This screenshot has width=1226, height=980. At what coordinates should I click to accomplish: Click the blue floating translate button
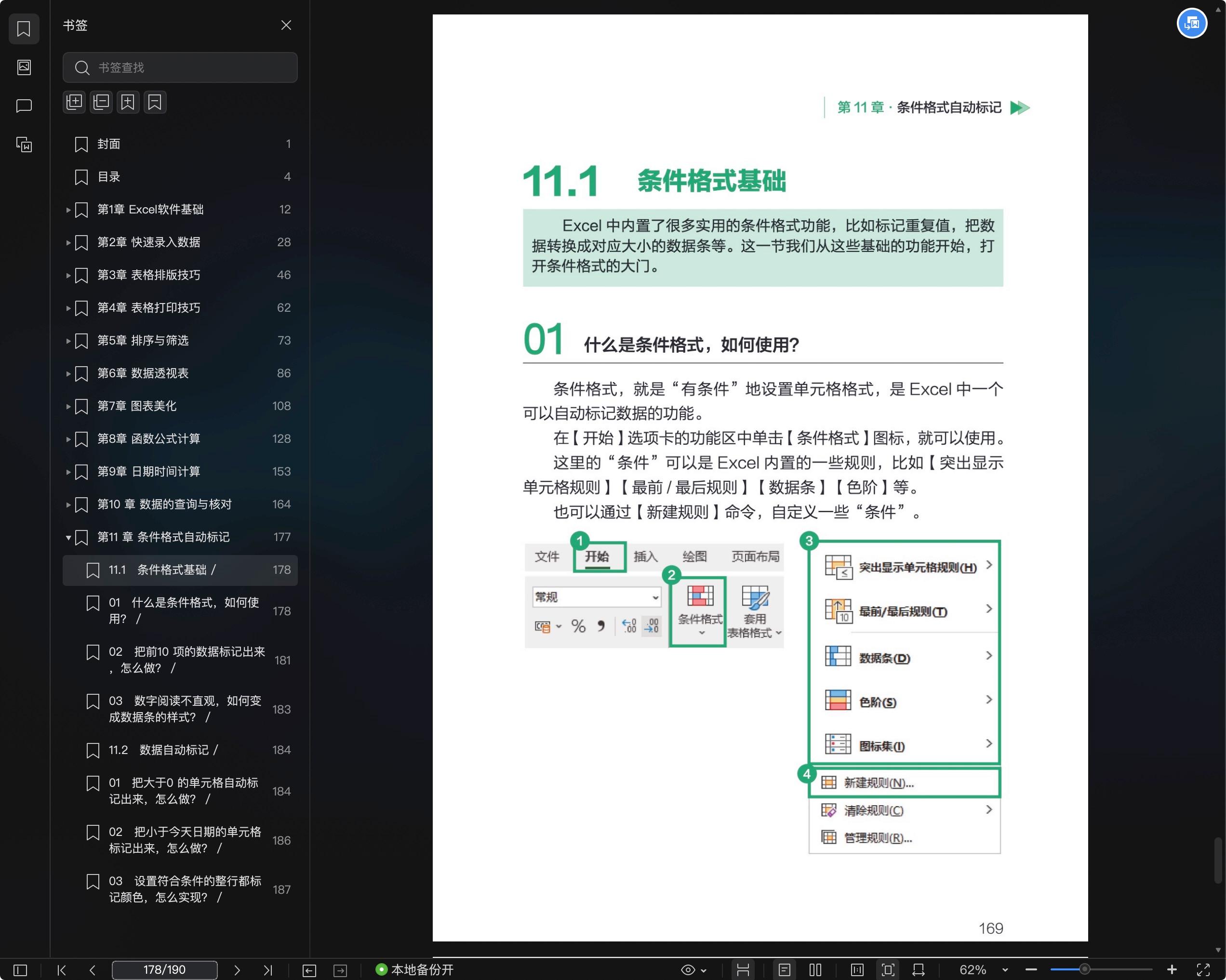1192,23
